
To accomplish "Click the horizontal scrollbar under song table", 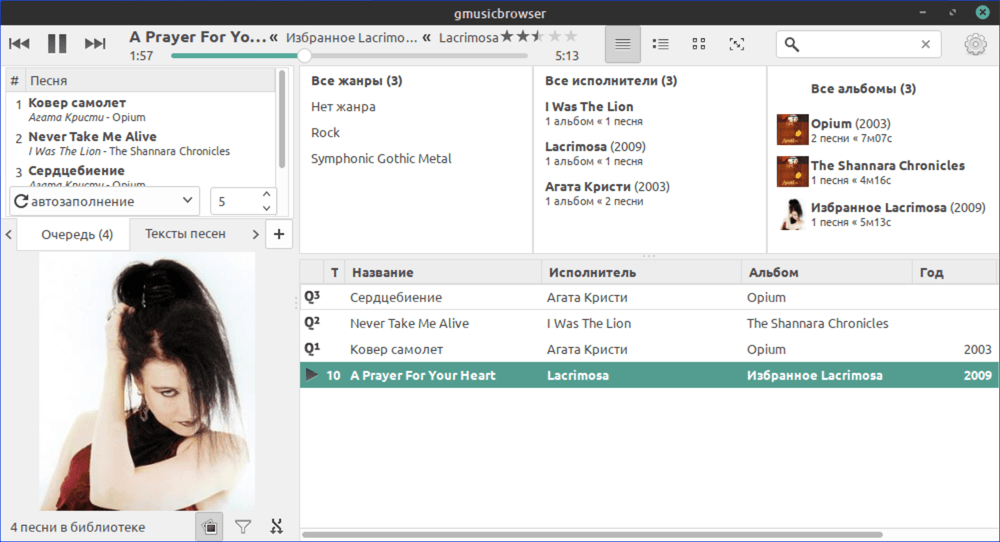I will click(592, 534).
